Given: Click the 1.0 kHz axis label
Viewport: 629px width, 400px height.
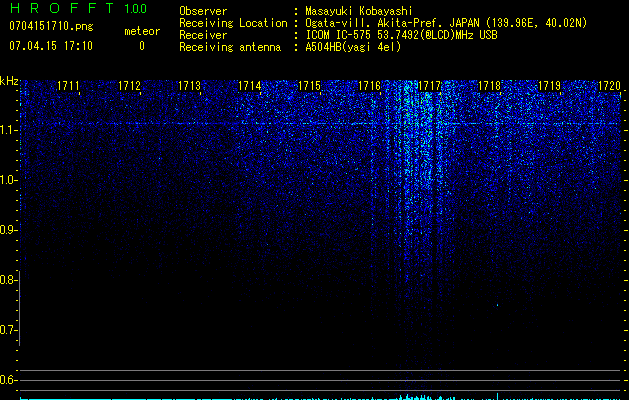Looking at the screenshot, I should (x=8, y=180).
